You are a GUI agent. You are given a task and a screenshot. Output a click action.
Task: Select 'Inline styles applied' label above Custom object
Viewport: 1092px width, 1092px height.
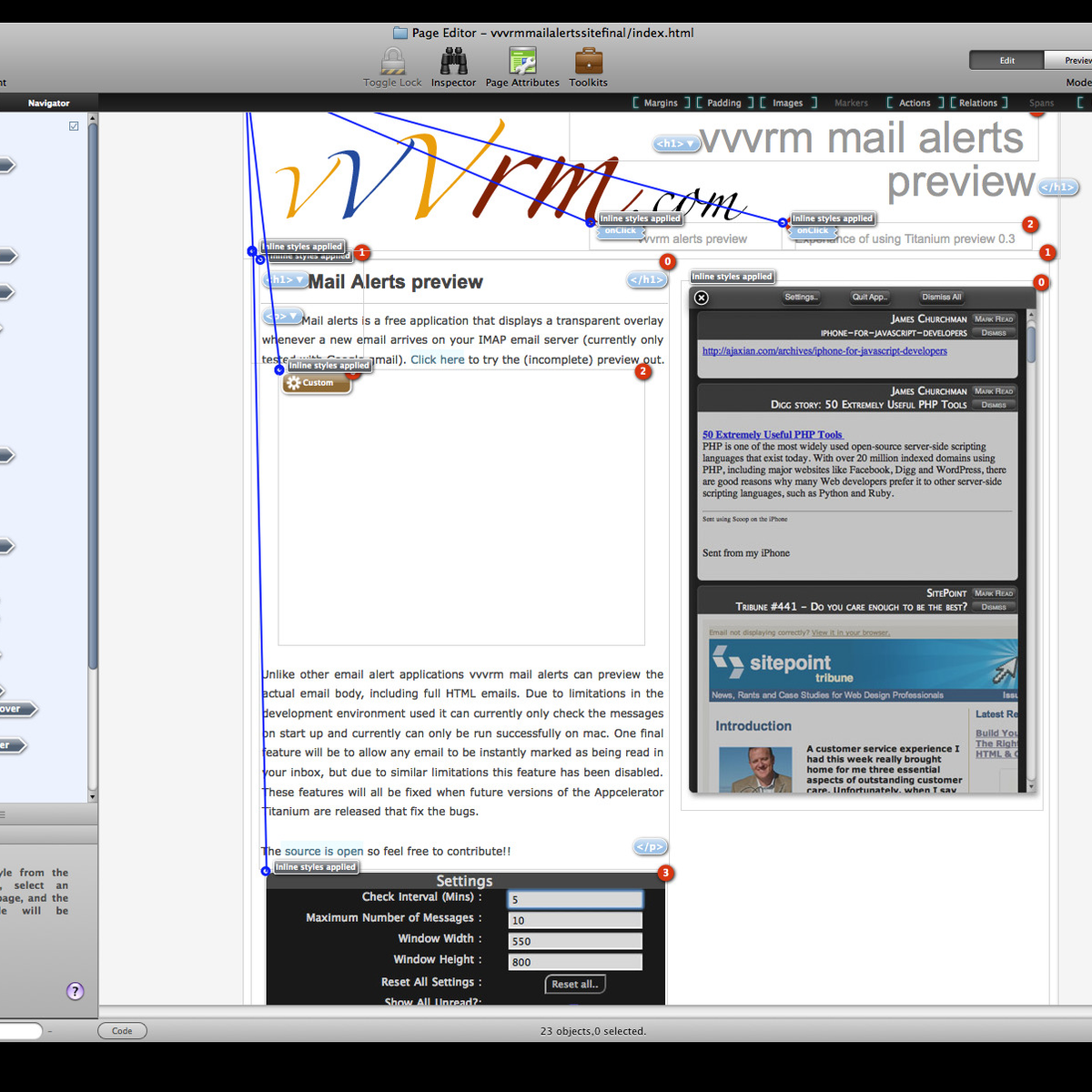(329, 365)
